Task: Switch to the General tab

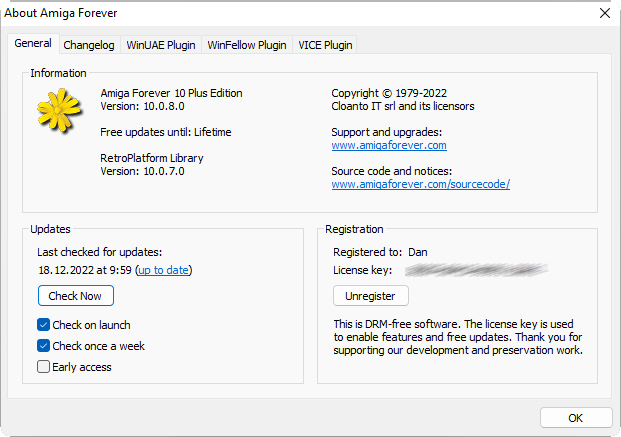Action: coord(33,43)
